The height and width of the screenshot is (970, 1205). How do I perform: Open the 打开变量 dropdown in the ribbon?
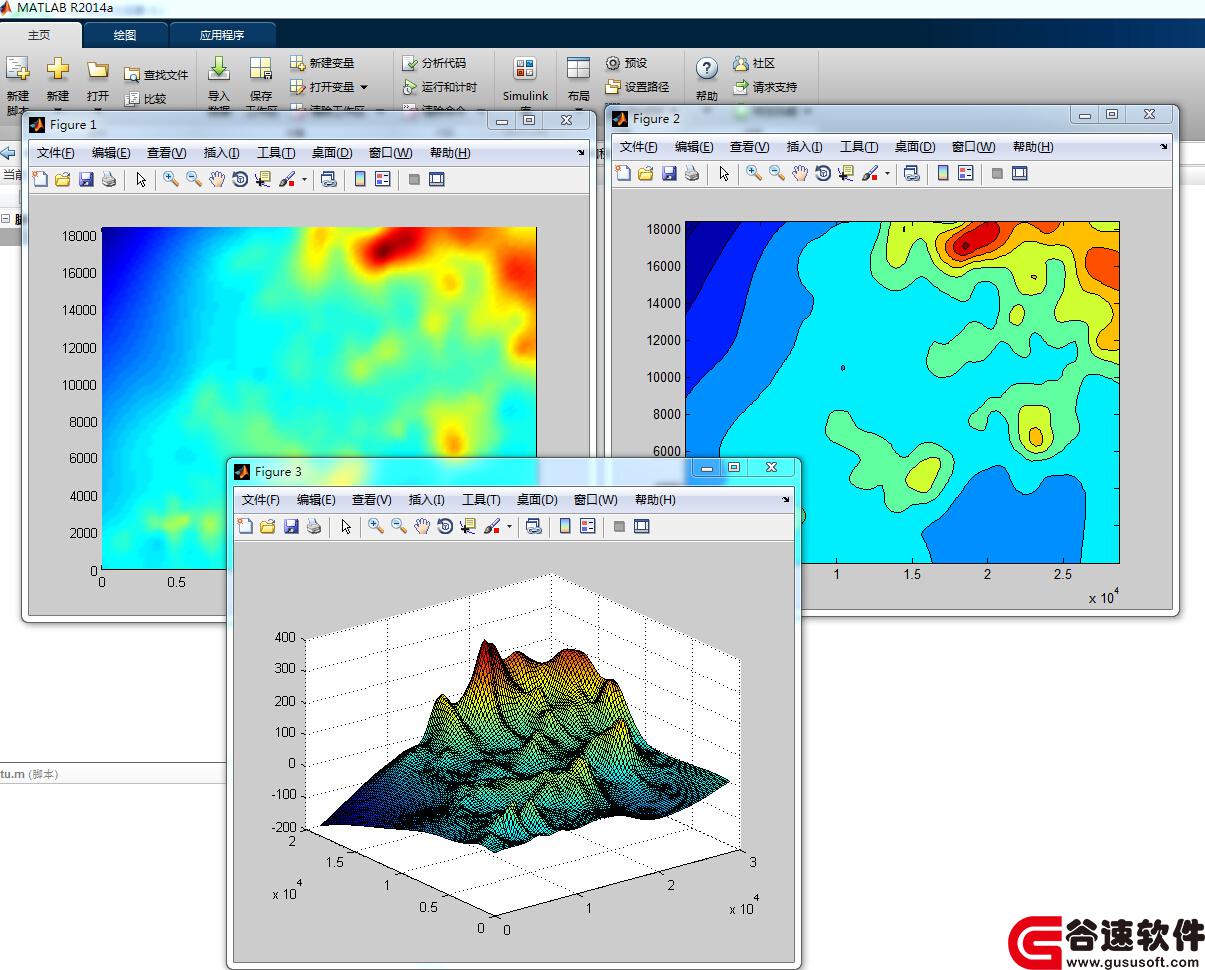(x=364, y=87)
